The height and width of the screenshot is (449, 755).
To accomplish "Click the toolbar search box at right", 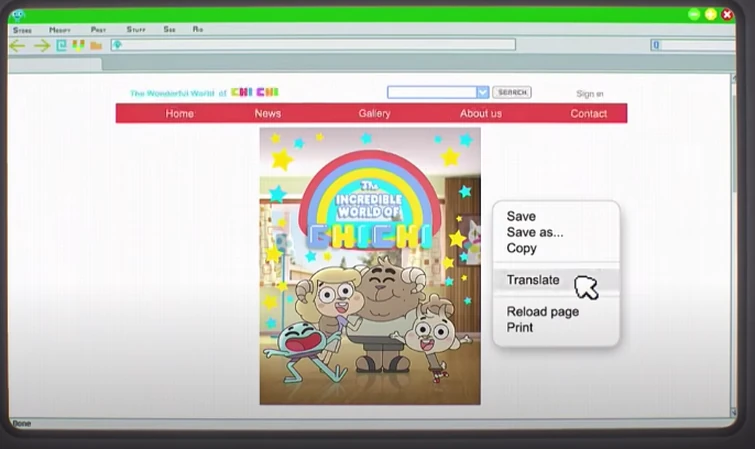I will [693, 45].
